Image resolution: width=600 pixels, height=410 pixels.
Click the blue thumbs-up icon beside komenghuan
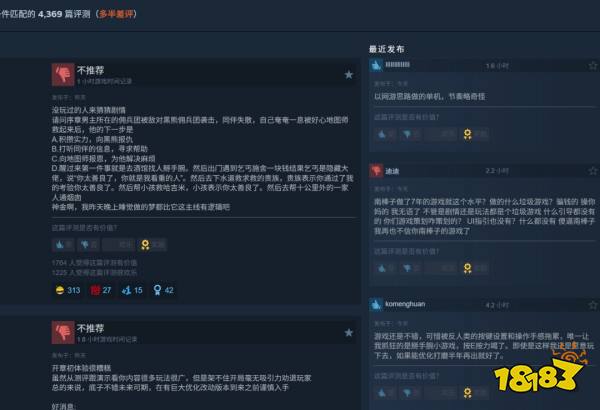pos(376,304)
